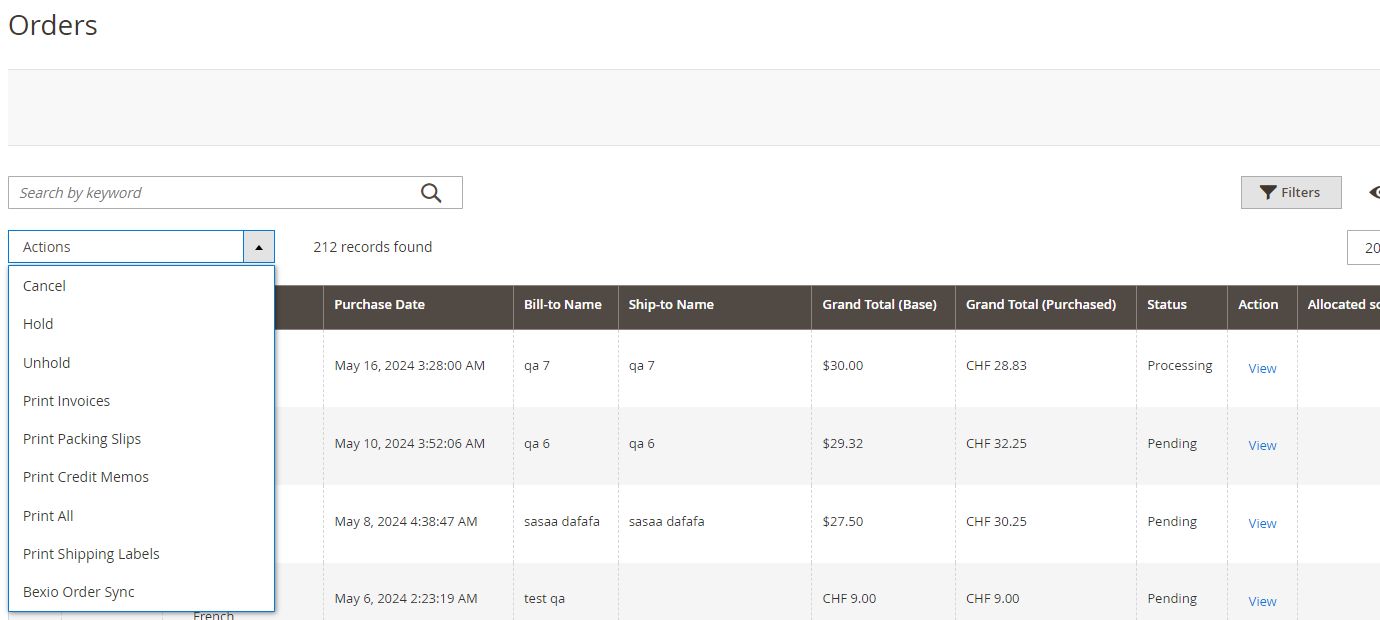Choose Cancel from the Actions menu
This screenshot has width=1380, height=620.
(44, 286)
